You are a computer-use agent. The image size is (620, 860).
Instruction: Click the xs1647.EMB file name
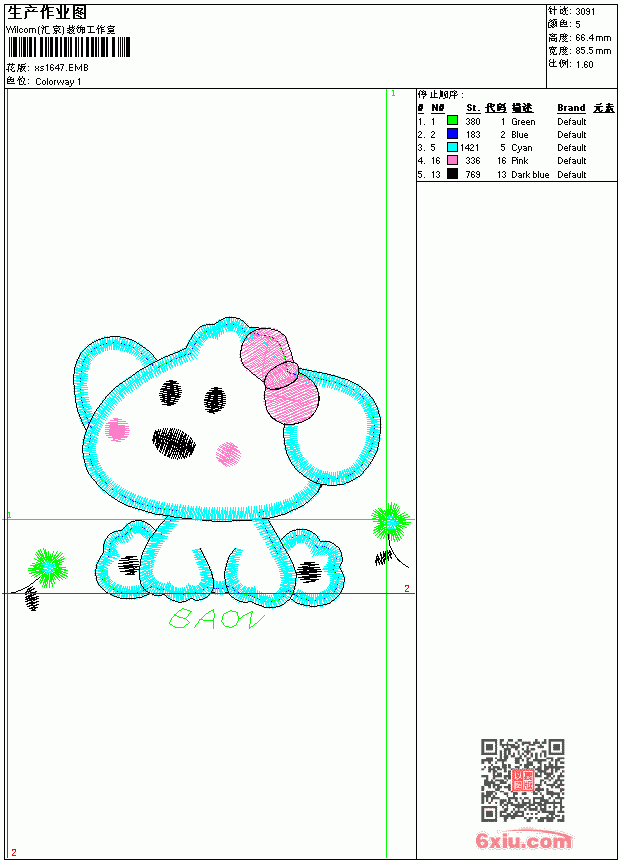tap(61, 68)
